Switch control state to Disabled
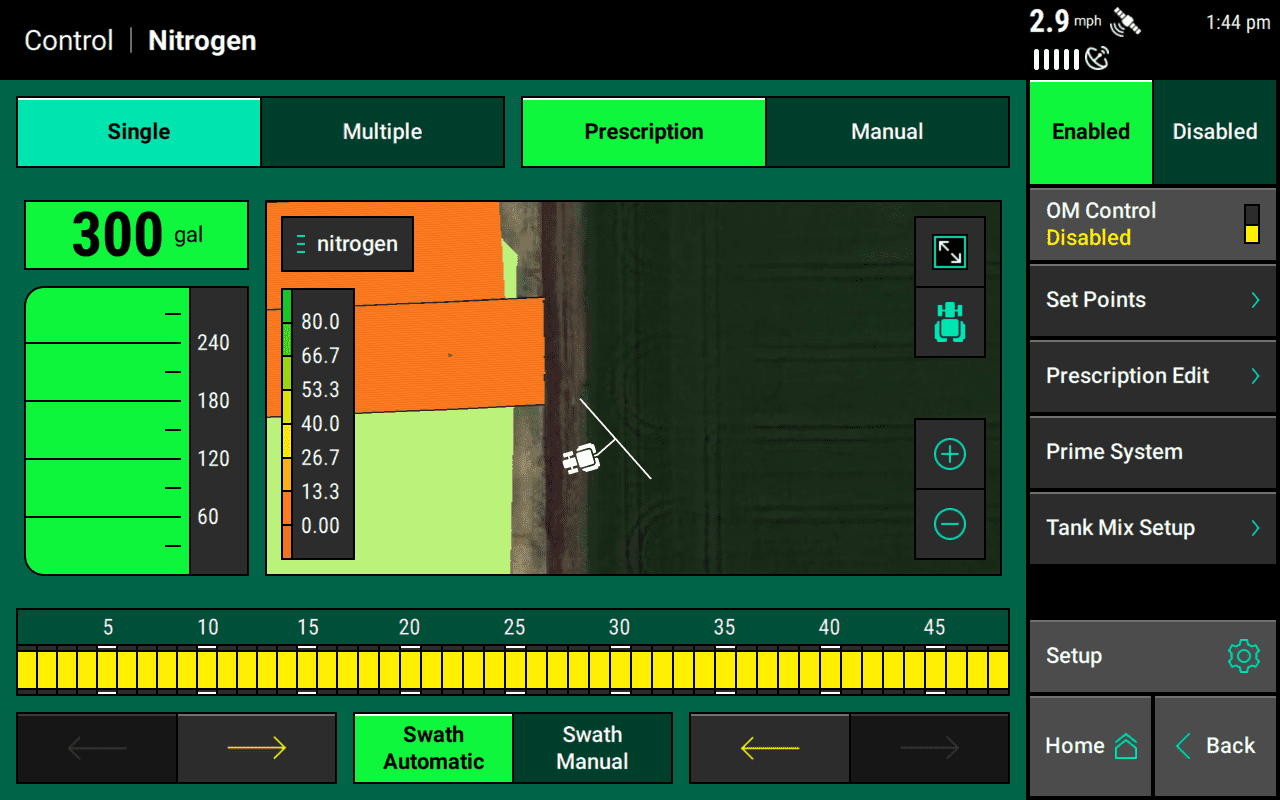The height and width of the screenshot is (800, 1280). [1214, 131]
